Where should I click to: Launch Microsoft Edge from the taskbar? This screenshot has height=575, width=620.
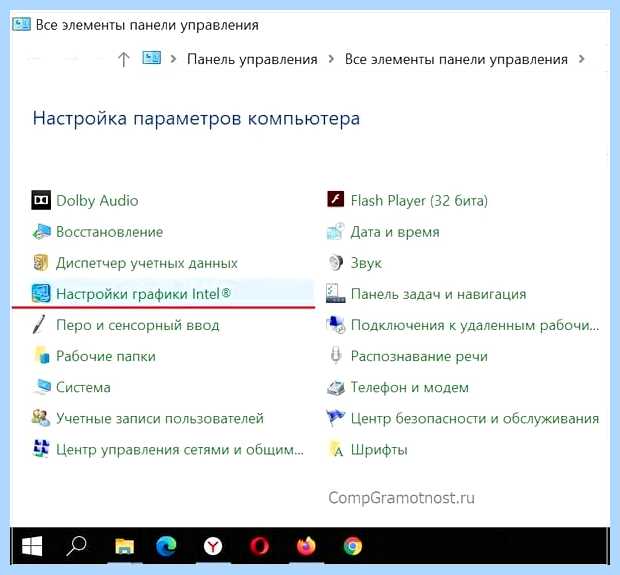[x=166, y=546]
